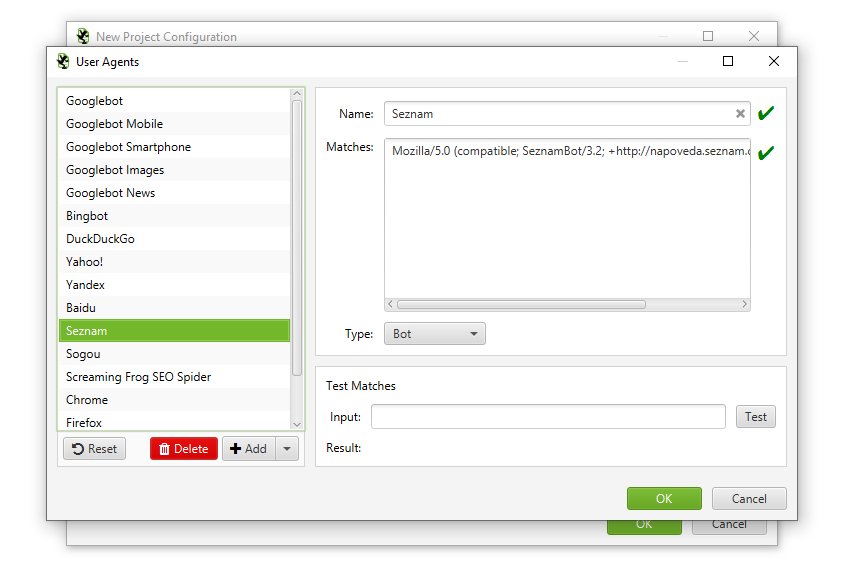Select Sogou in the list

tap(174, 354)
